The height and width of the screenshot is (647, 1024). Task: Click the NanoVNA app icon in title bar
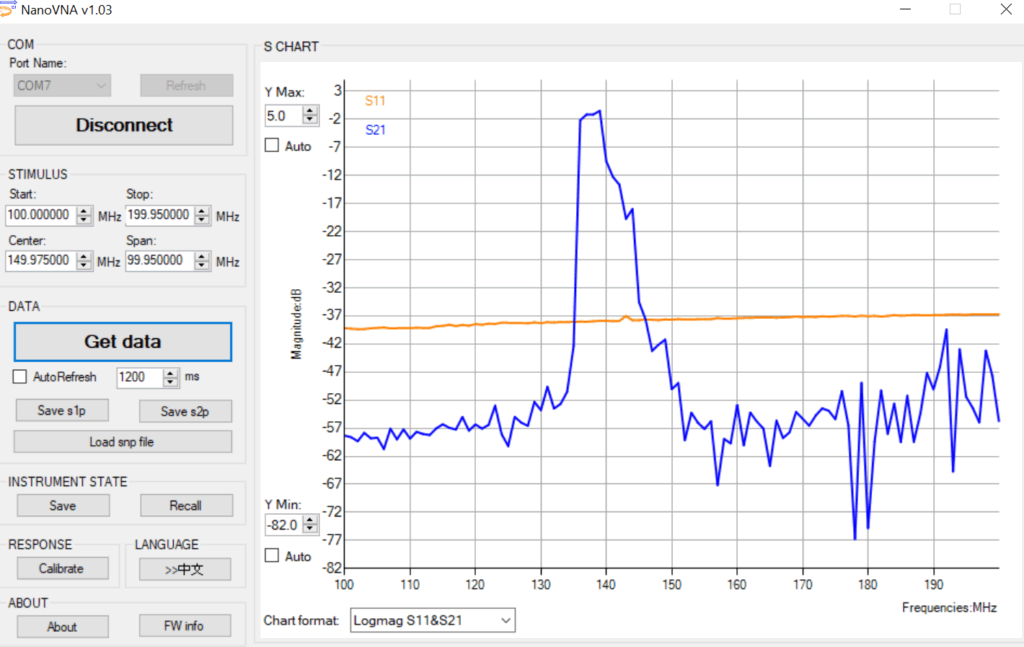[x=9, y=9]
